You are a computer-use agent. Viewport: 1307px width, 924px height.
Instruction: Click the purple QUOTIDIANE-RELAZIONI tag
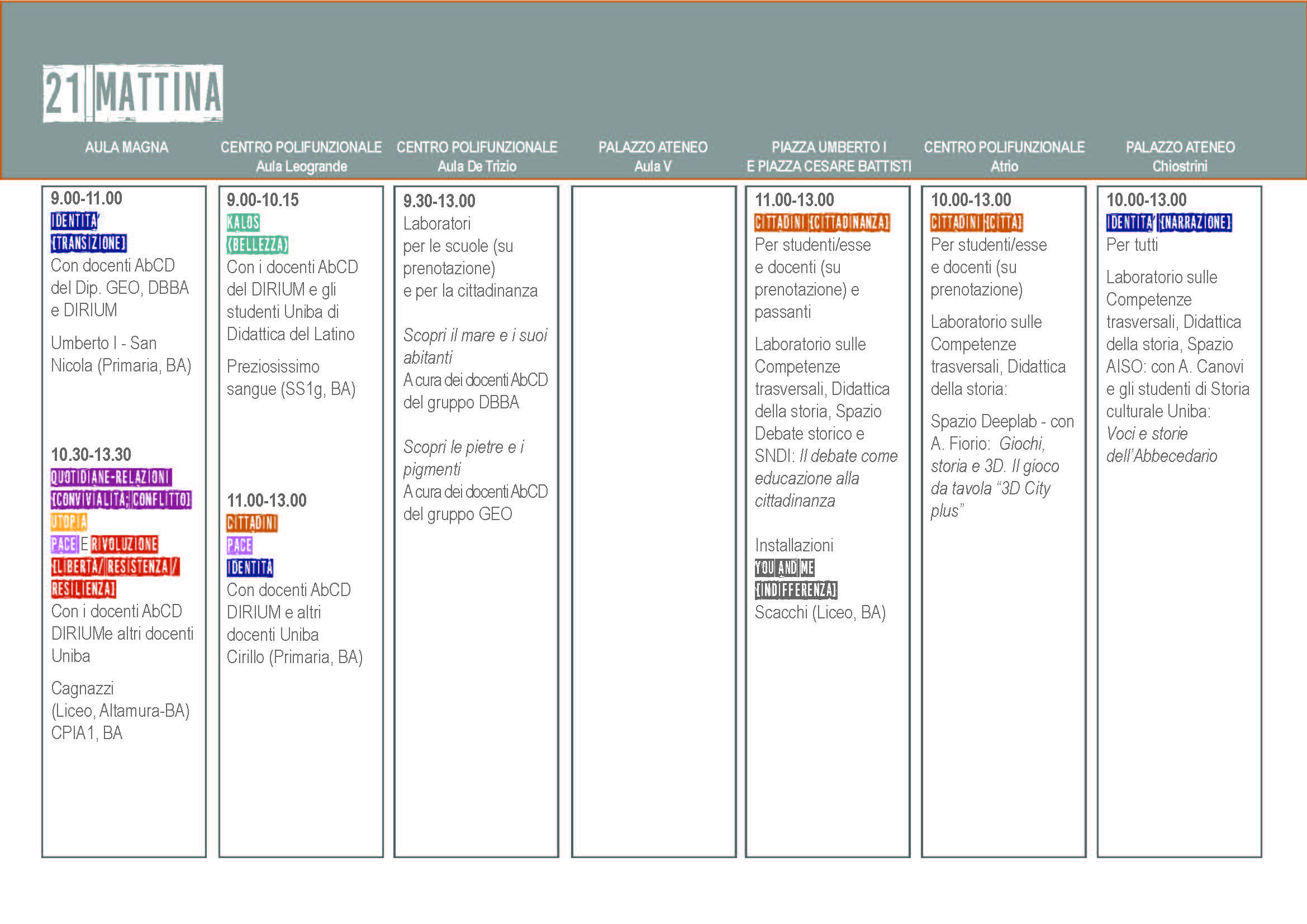111,477
